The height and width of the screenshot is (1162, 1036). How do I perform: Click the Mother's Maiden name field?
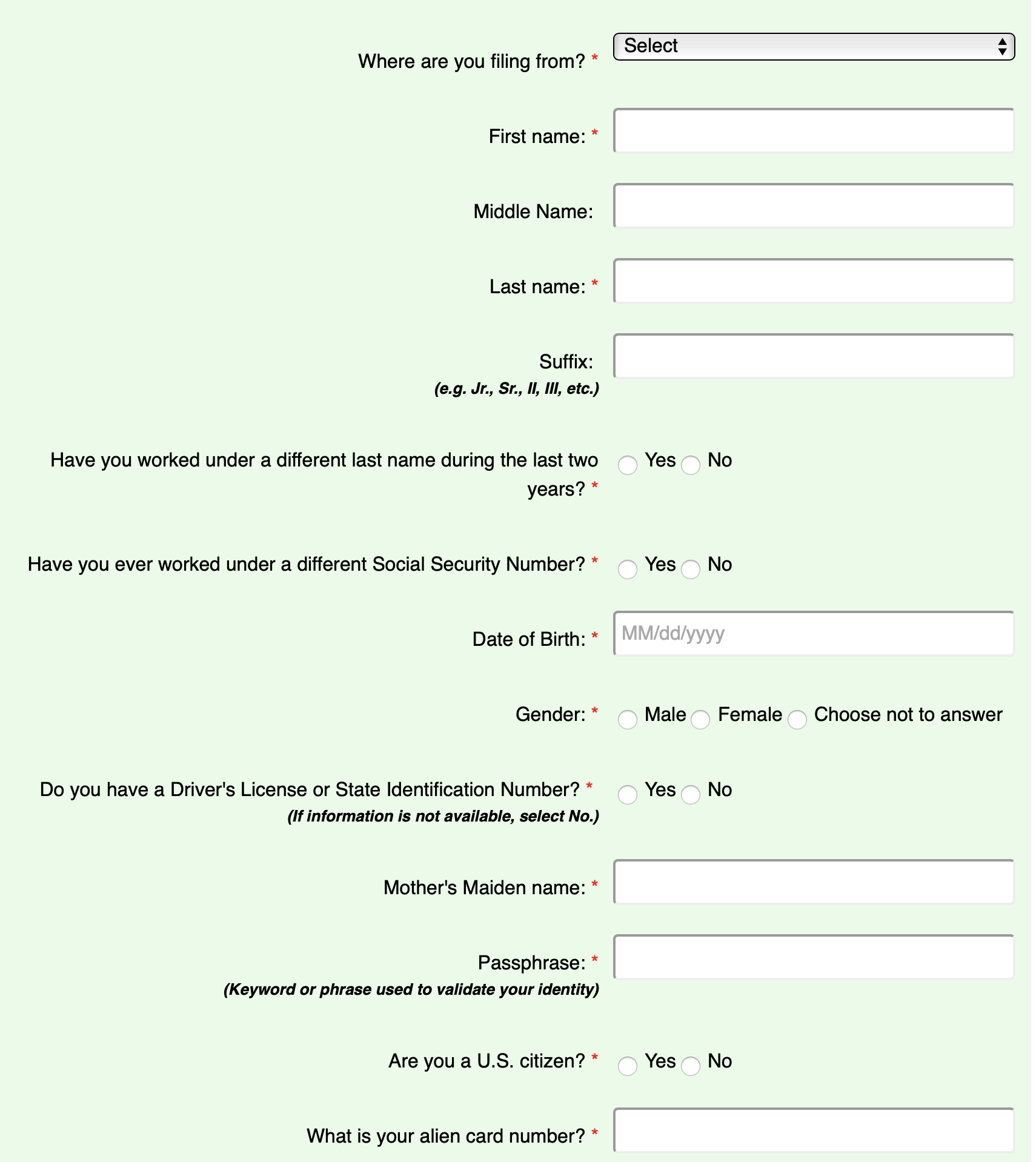(814, 882)
